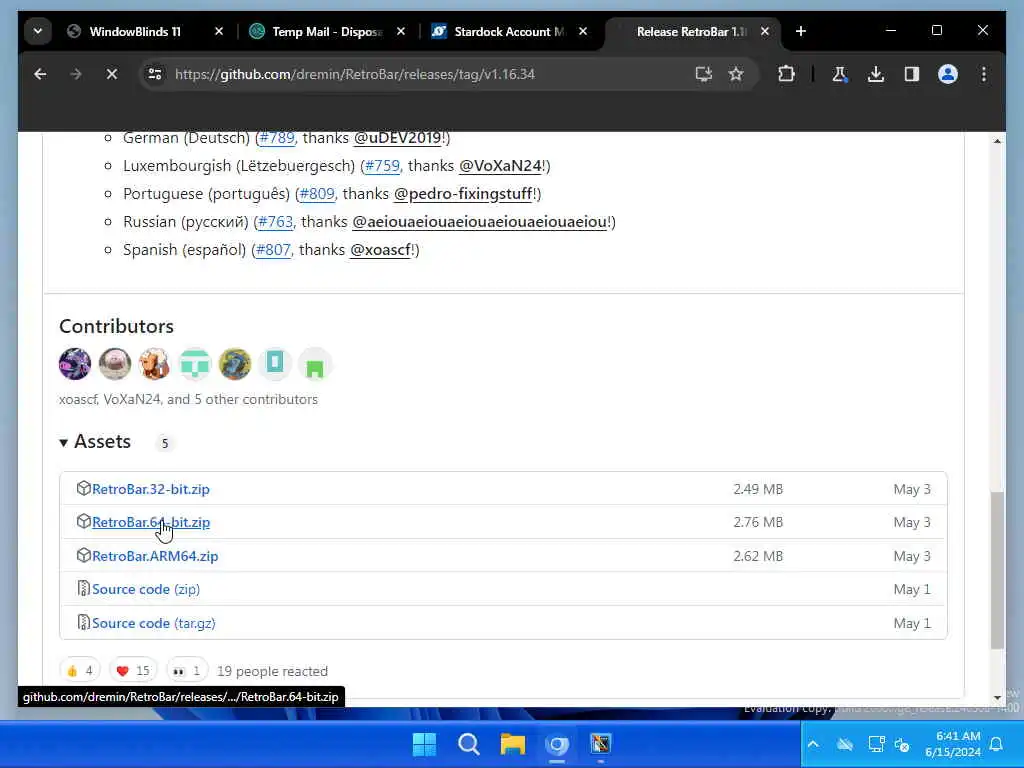The height and width of the screenshot is (768, 1024).
Task: Open the Downloads icon
Action: point(876,74)
